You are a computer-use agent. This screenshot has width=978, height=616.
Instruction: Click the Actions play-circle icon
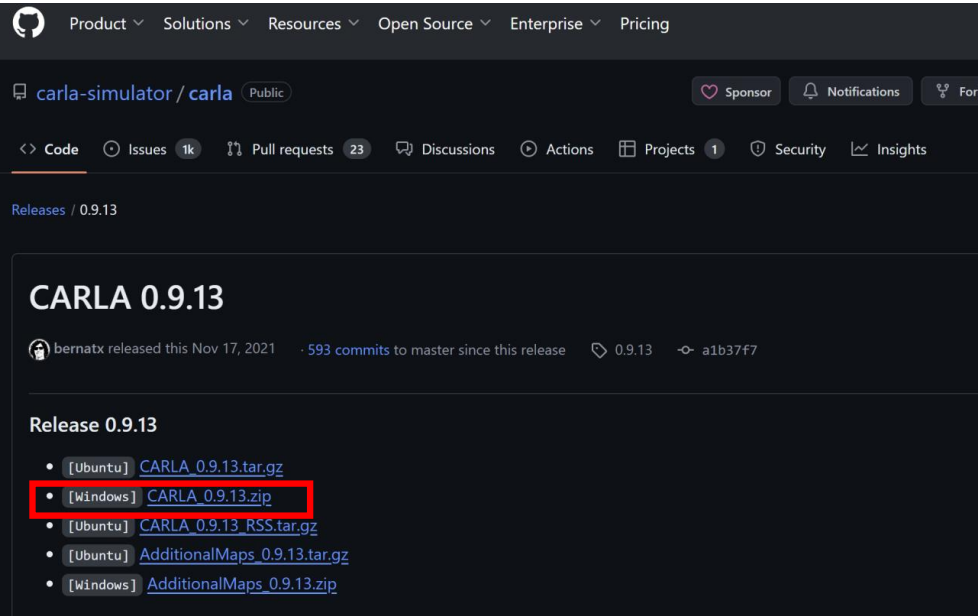click(x=528, y=148)
